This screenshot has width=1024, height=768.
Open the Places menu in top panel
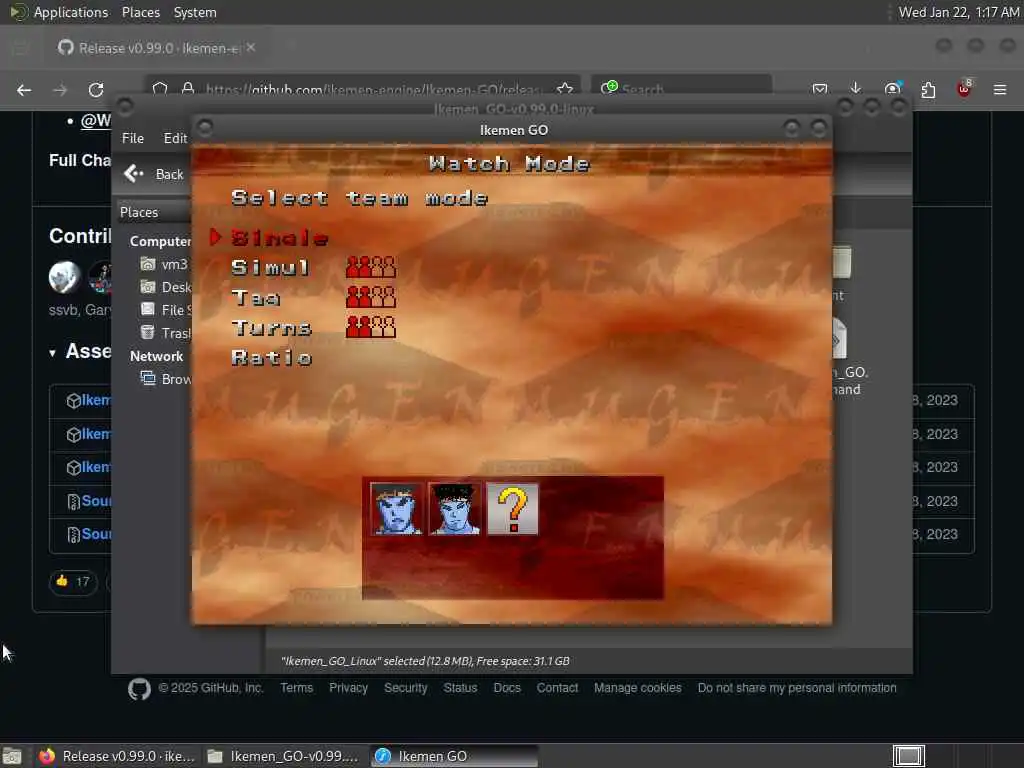(x=140, y=12)
